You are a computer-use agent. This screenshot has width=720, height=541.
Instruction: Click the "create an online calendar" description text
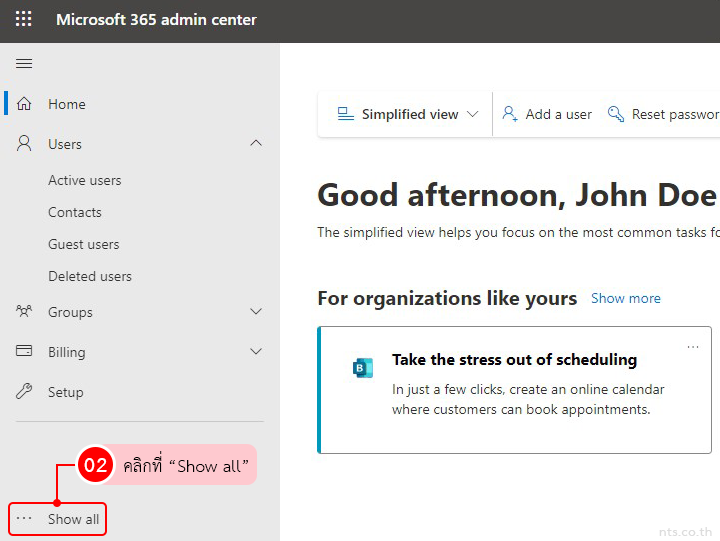coord(528,400)
